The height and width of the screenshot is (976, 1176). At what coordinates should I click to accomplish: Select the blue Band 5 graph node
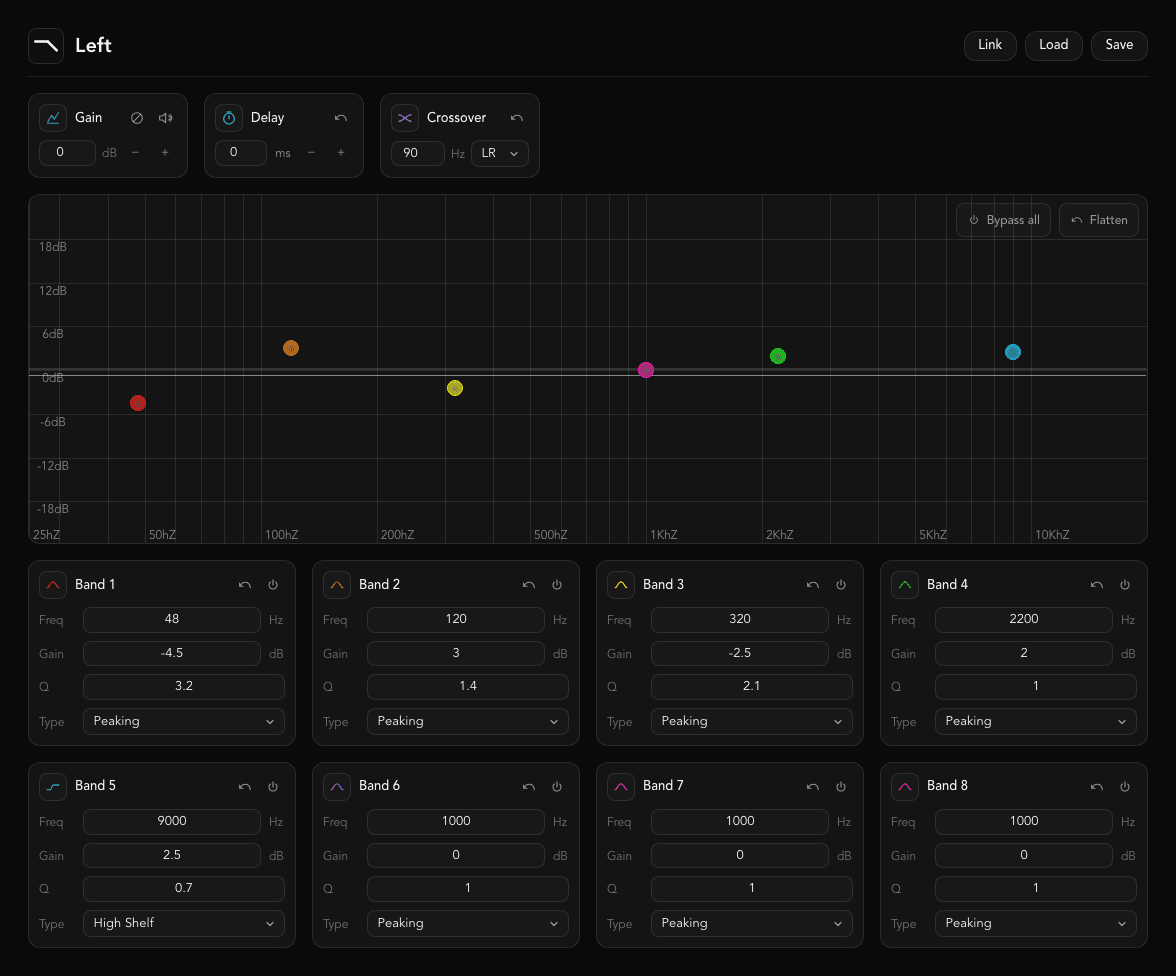pos(1012,352)
